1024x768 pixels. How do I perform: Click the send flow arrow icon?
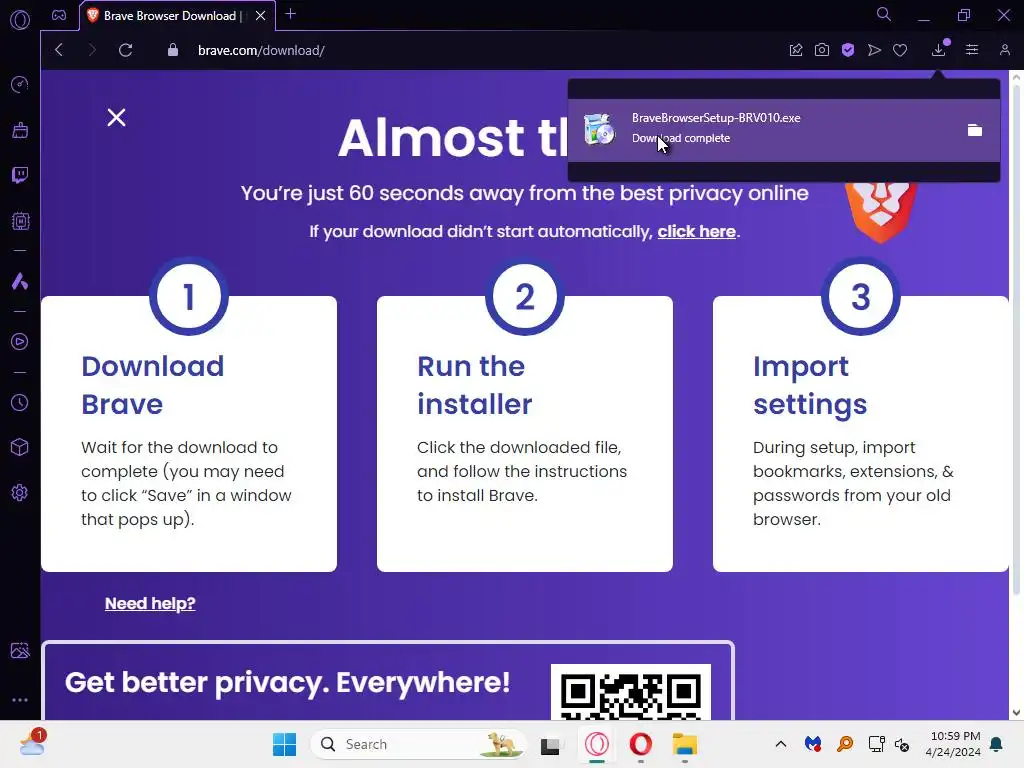874,50
